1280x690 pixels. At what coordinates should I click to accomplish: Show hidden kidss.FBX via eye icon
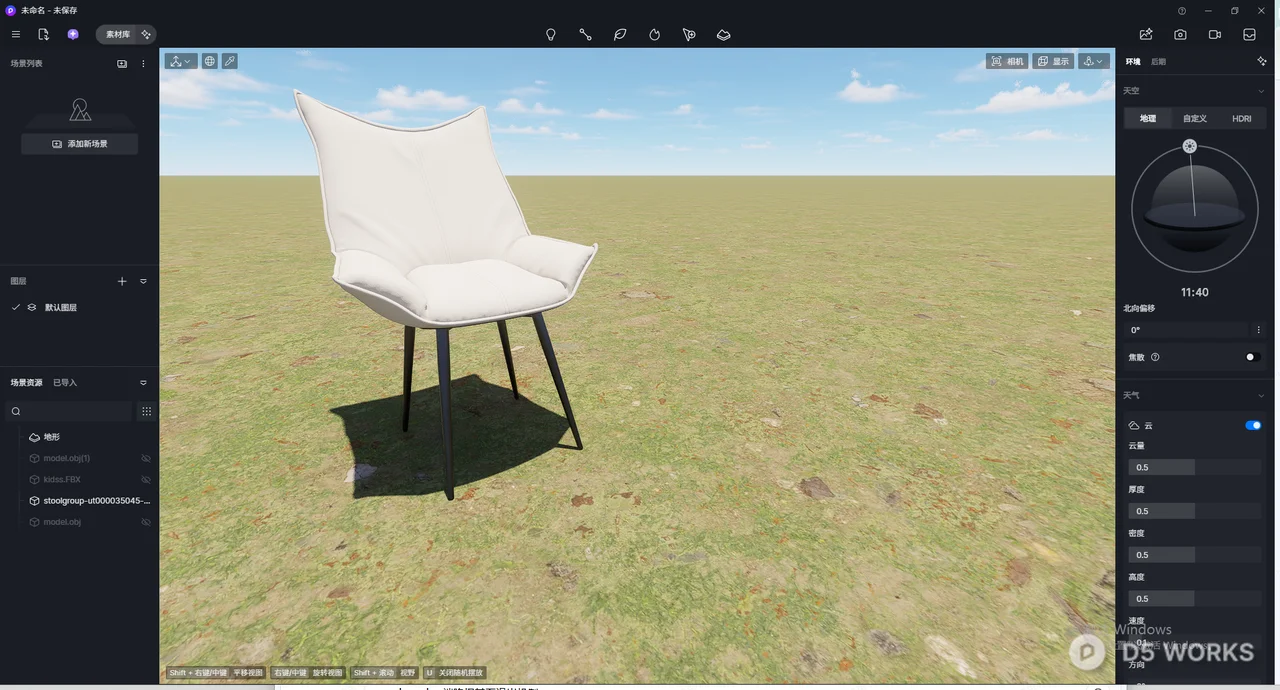click(146, 479)
